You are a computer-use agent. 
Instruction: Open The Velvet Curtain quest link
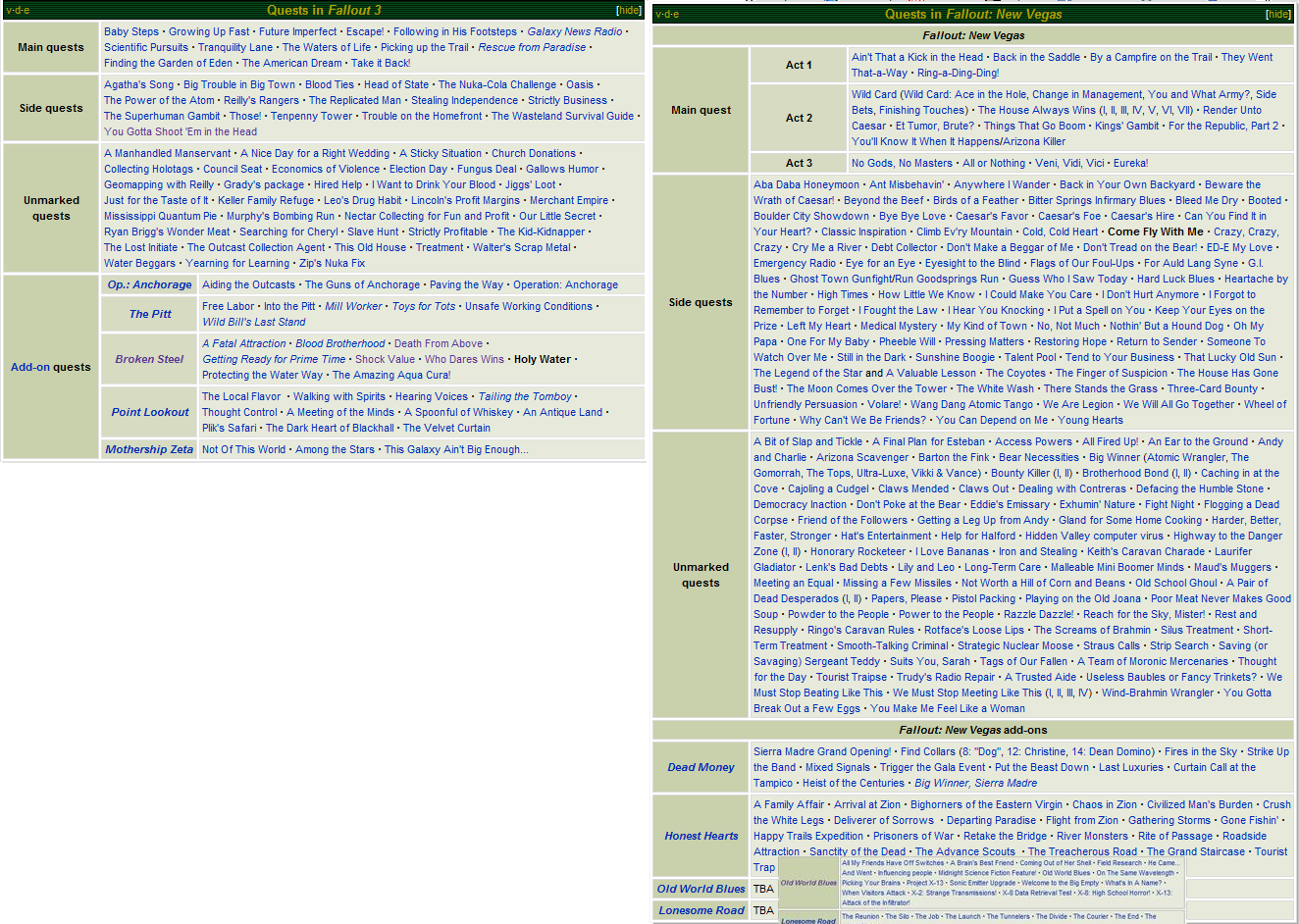click(x=446, y=428)
